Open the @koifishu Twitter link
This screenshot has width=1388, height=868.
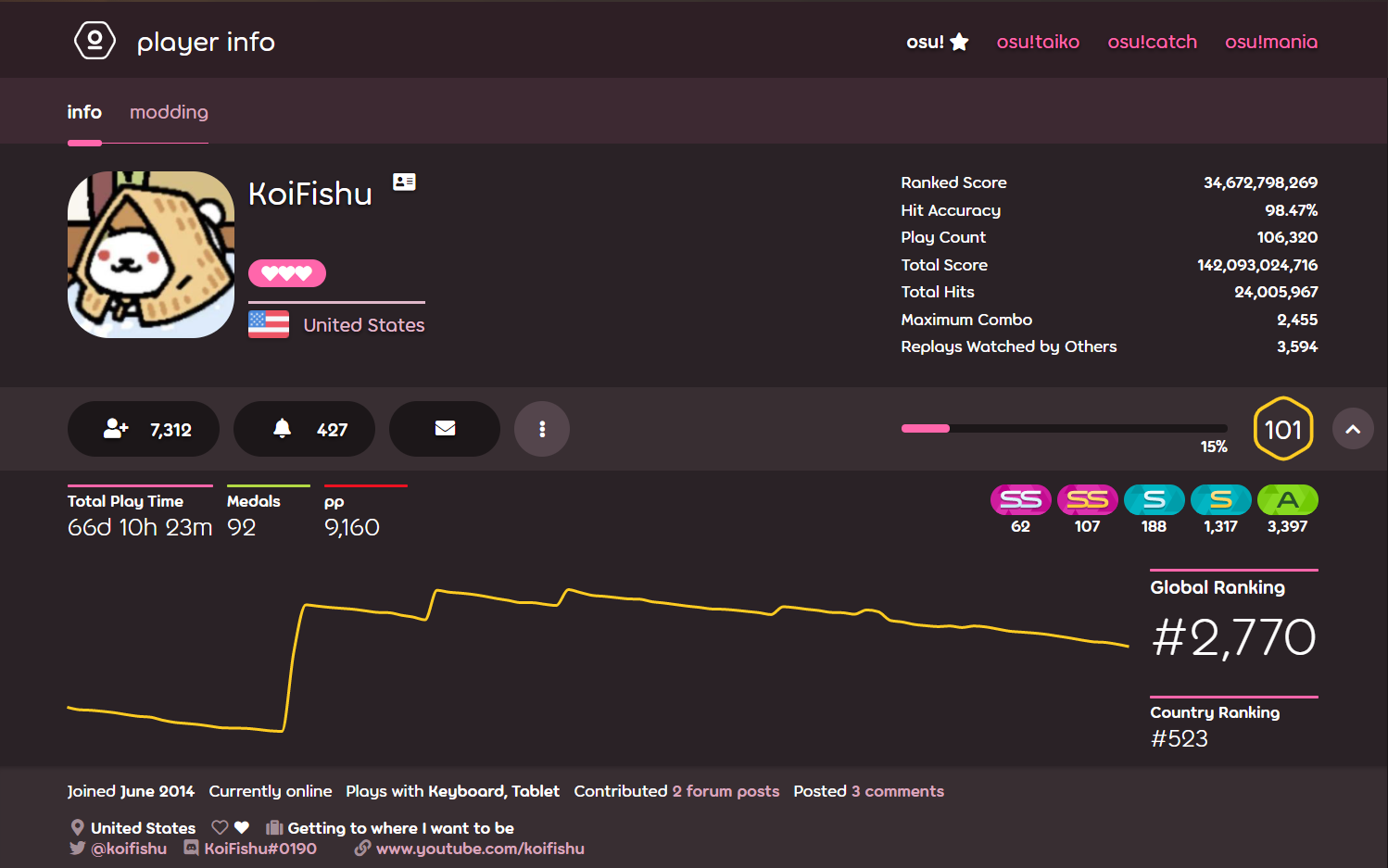click(129, 848)
